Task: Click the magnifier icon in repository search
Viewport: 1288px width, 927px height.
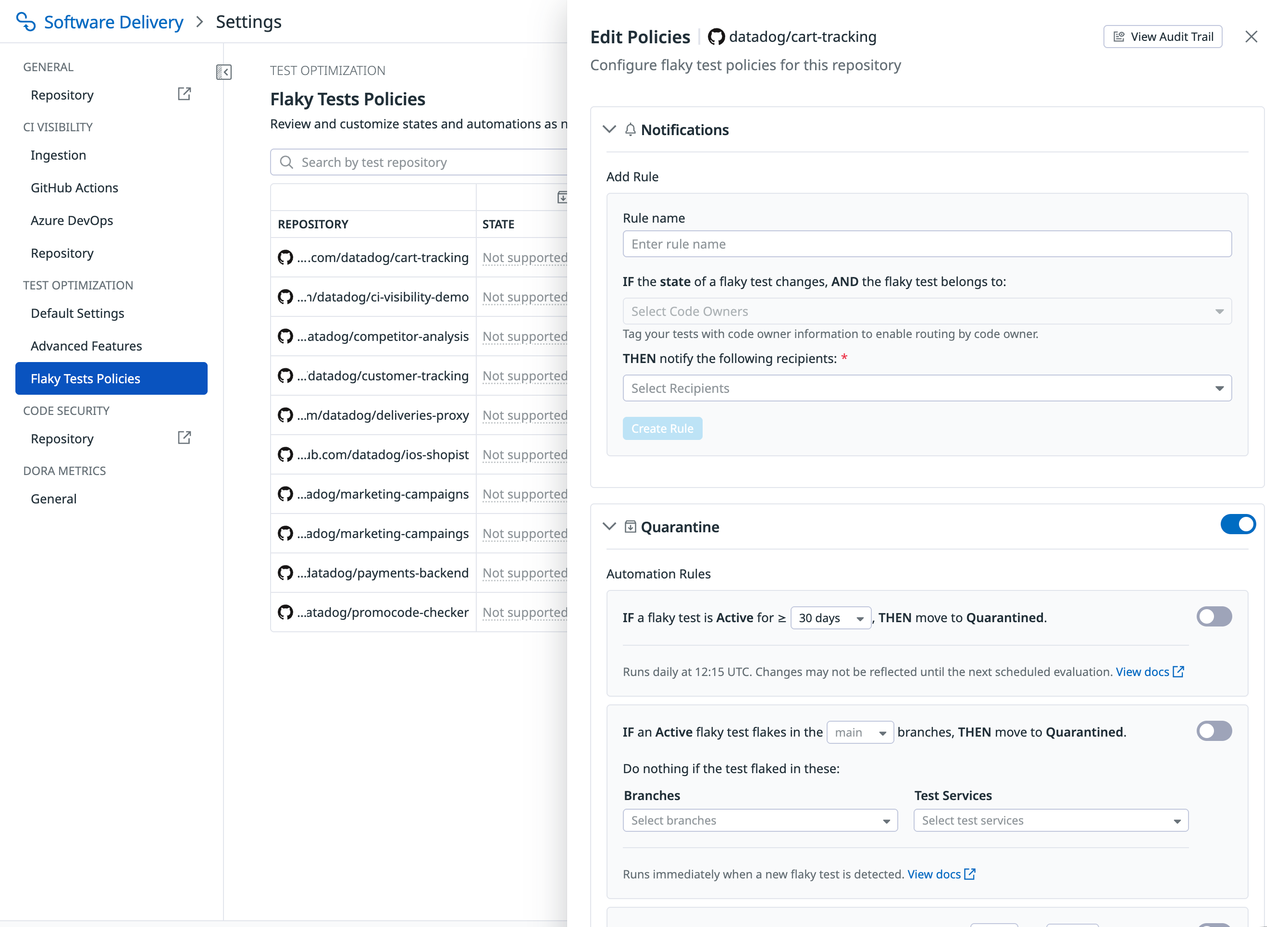Action: 287,163
